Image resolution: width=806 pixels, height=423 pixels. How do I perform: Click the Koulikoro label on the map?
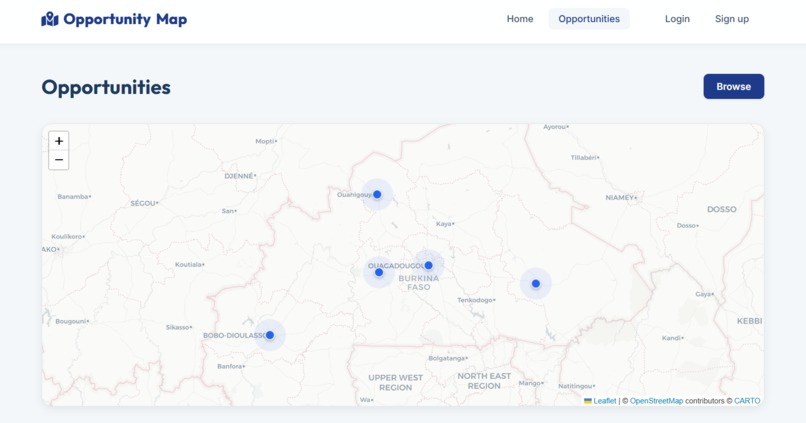pos(68,237)
